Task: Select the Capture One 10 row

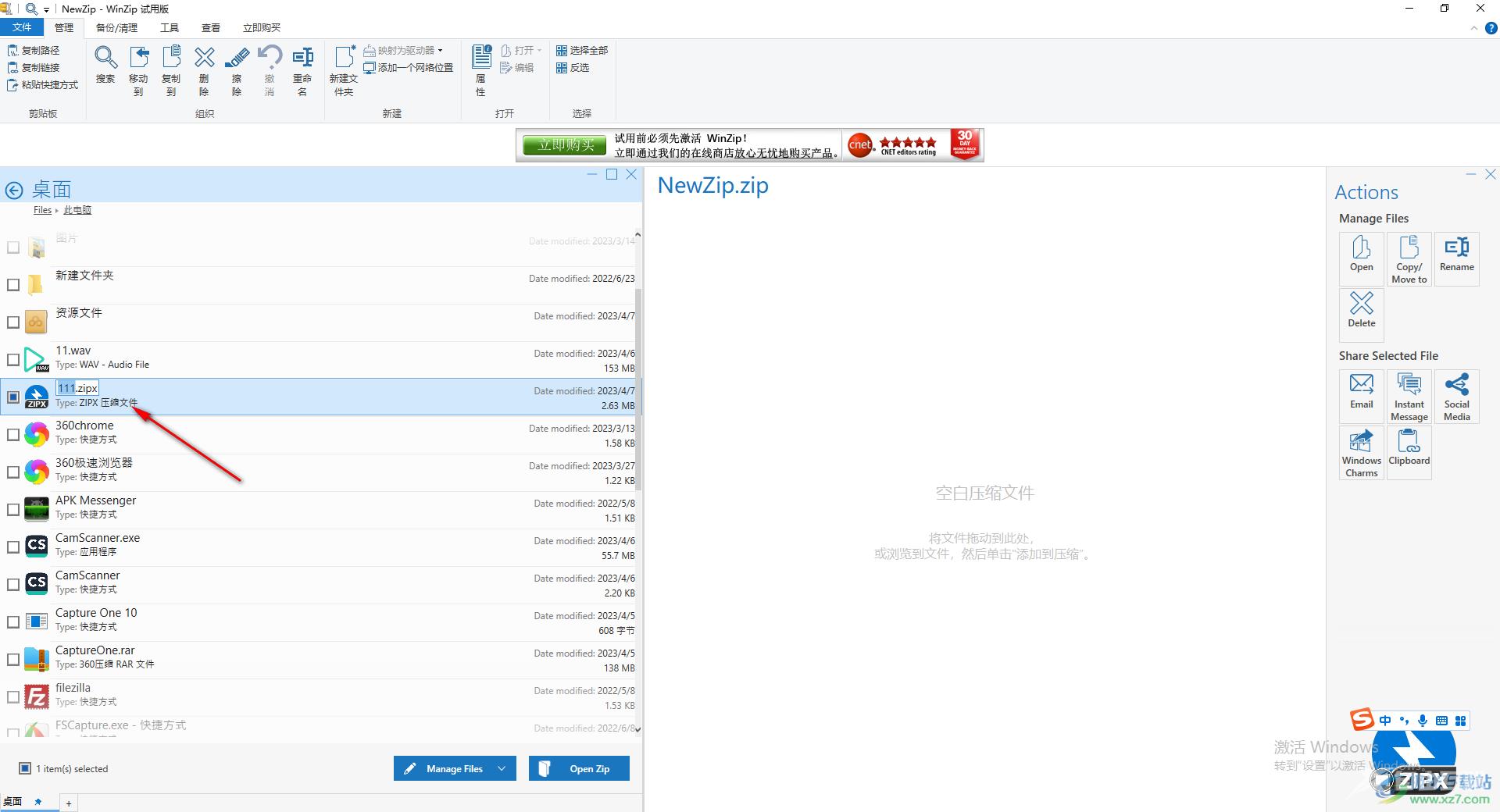Action: click(320, 622)
